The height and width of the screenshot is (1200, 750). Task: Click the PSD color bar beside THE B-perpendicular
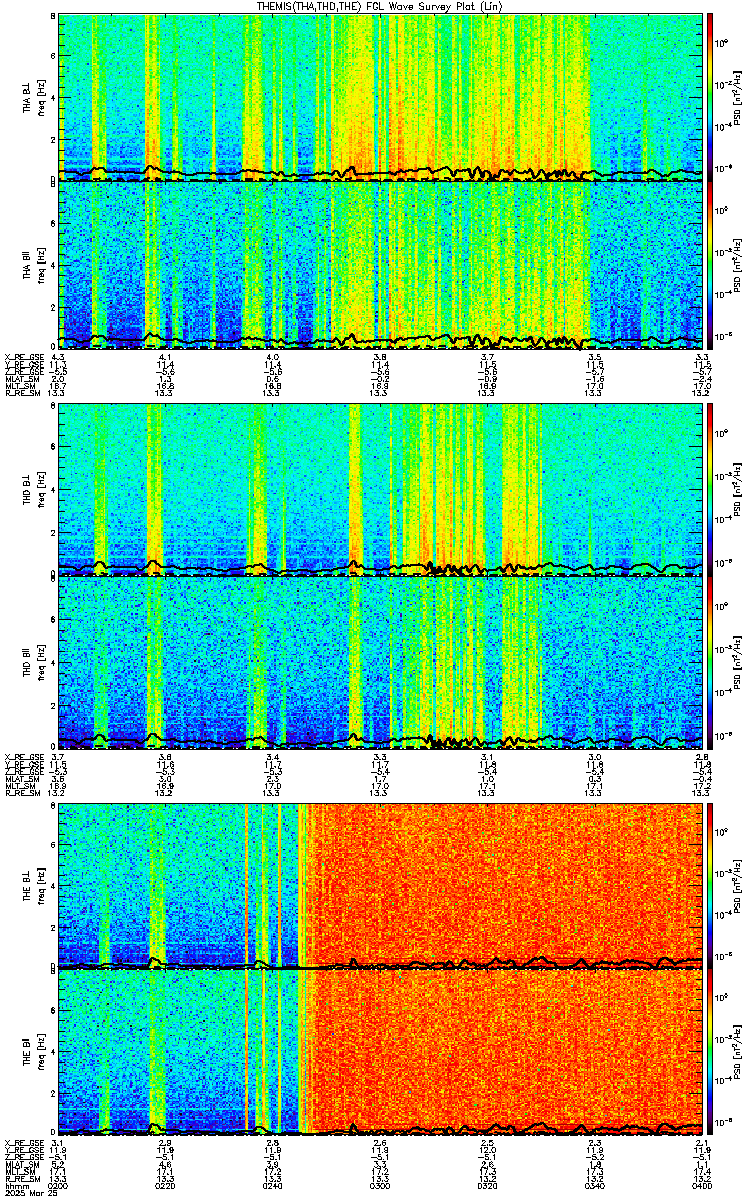point(710,885)
